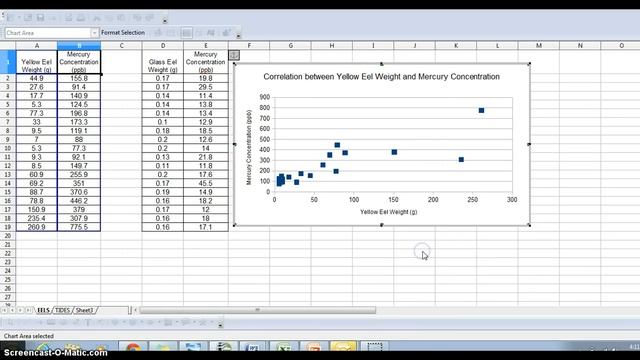Click the highest data point near 775 ppb
This screenshot has height=360, width=640.
coord(481,110)
